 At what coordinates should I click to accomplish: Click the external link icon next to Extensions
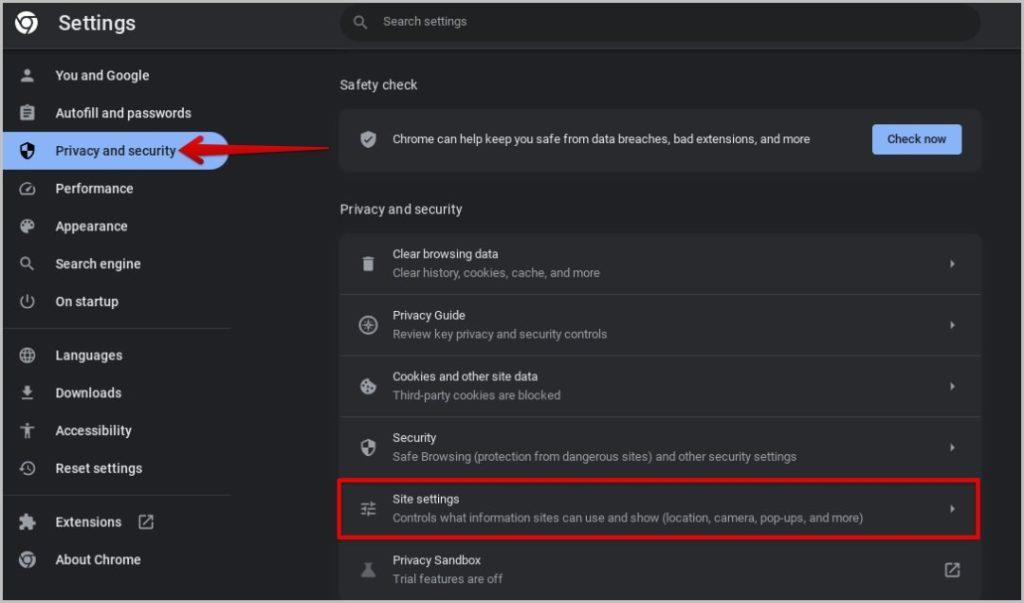coord(146,521)
